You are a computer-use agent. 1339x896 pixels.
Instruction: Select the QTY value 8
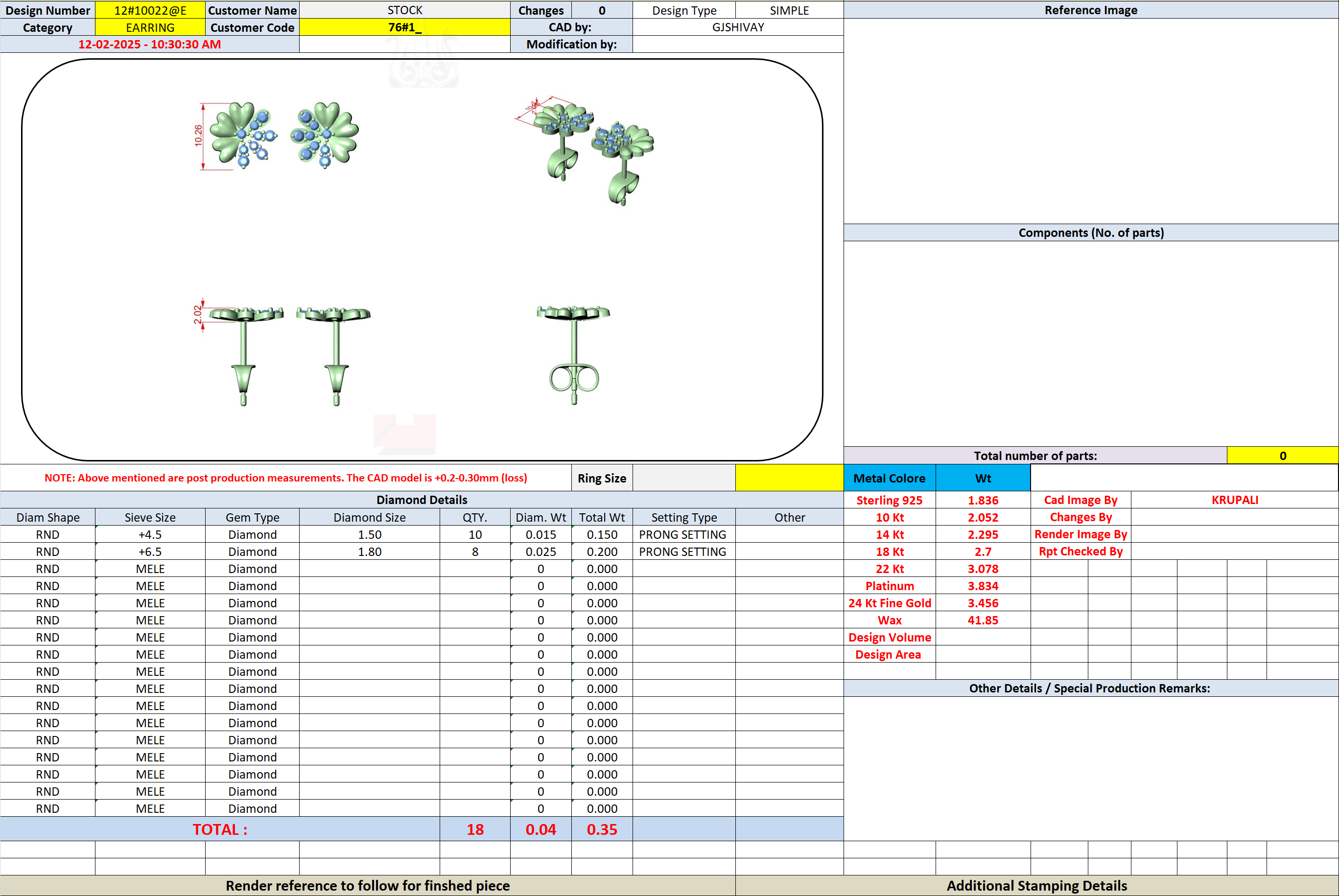pos(474,551)
